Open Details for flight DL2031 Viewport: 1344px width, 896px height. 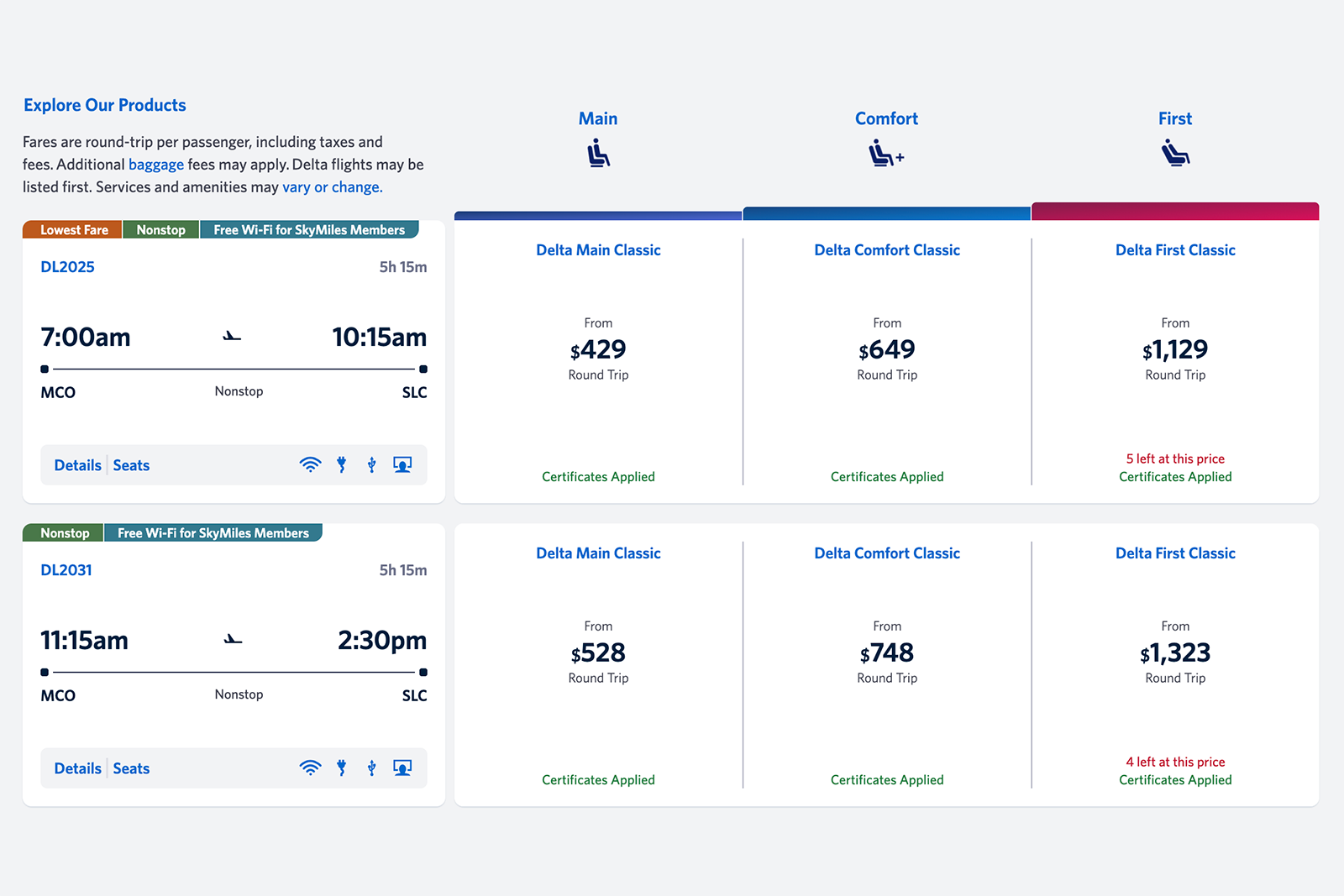(x=78, y=768)
